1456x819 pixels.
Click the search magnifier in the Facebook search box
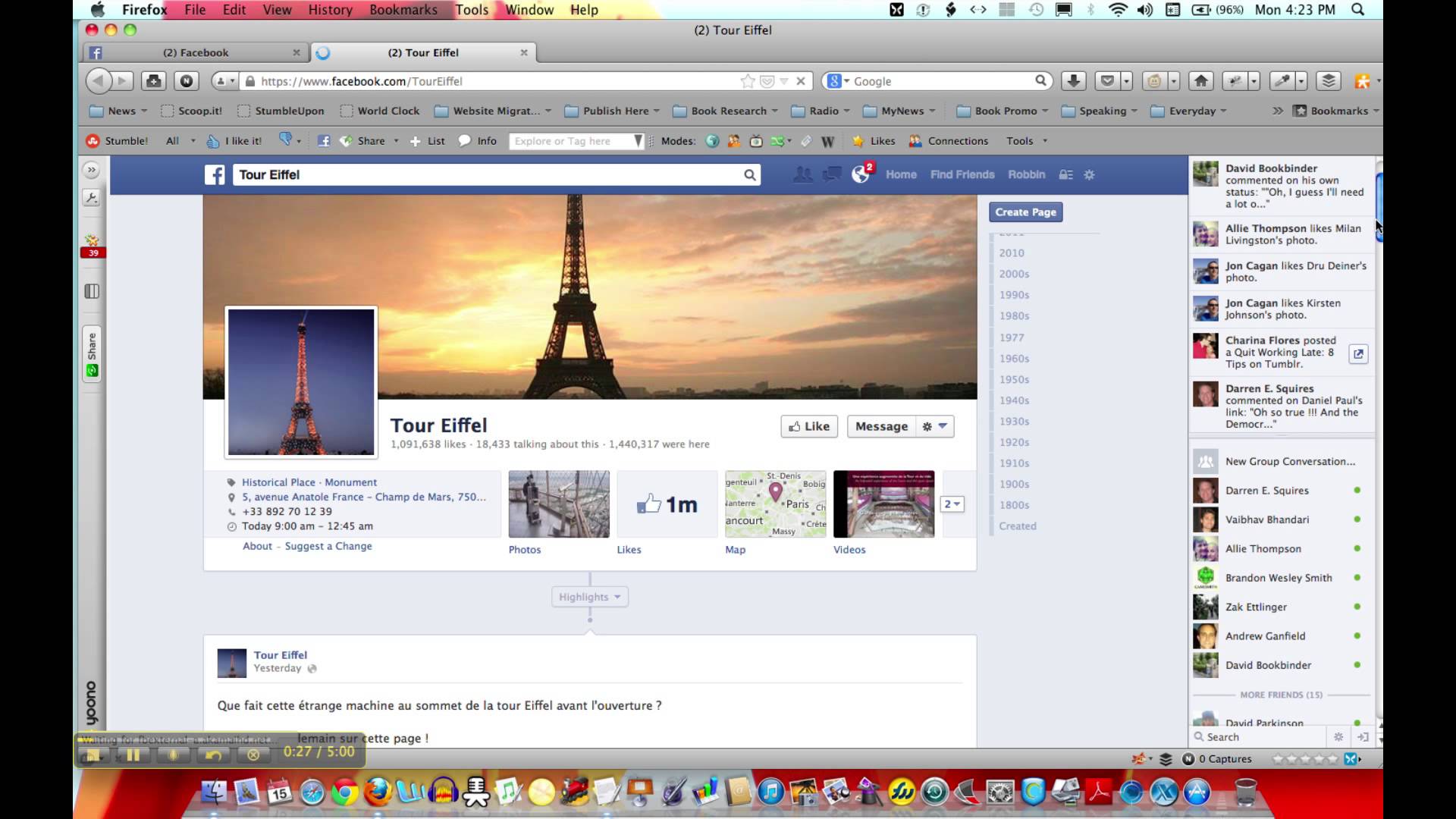coord(749,175)
